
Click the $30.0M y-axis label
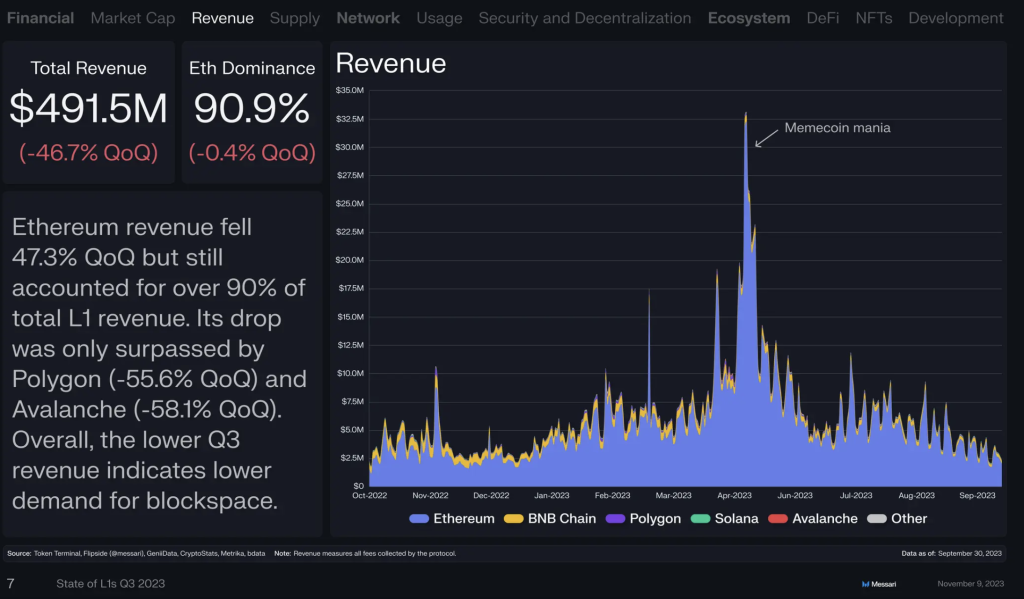[349, 147]
